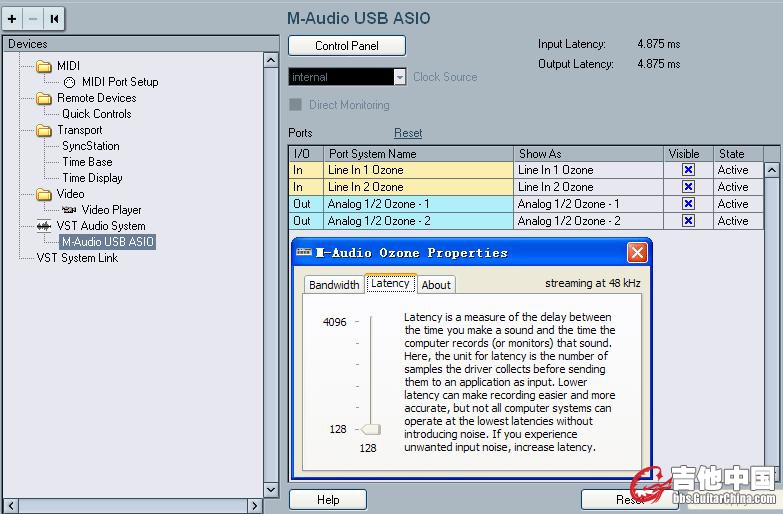Open the About tab
This screenshot has height=514, width=783.
(436, 285)
